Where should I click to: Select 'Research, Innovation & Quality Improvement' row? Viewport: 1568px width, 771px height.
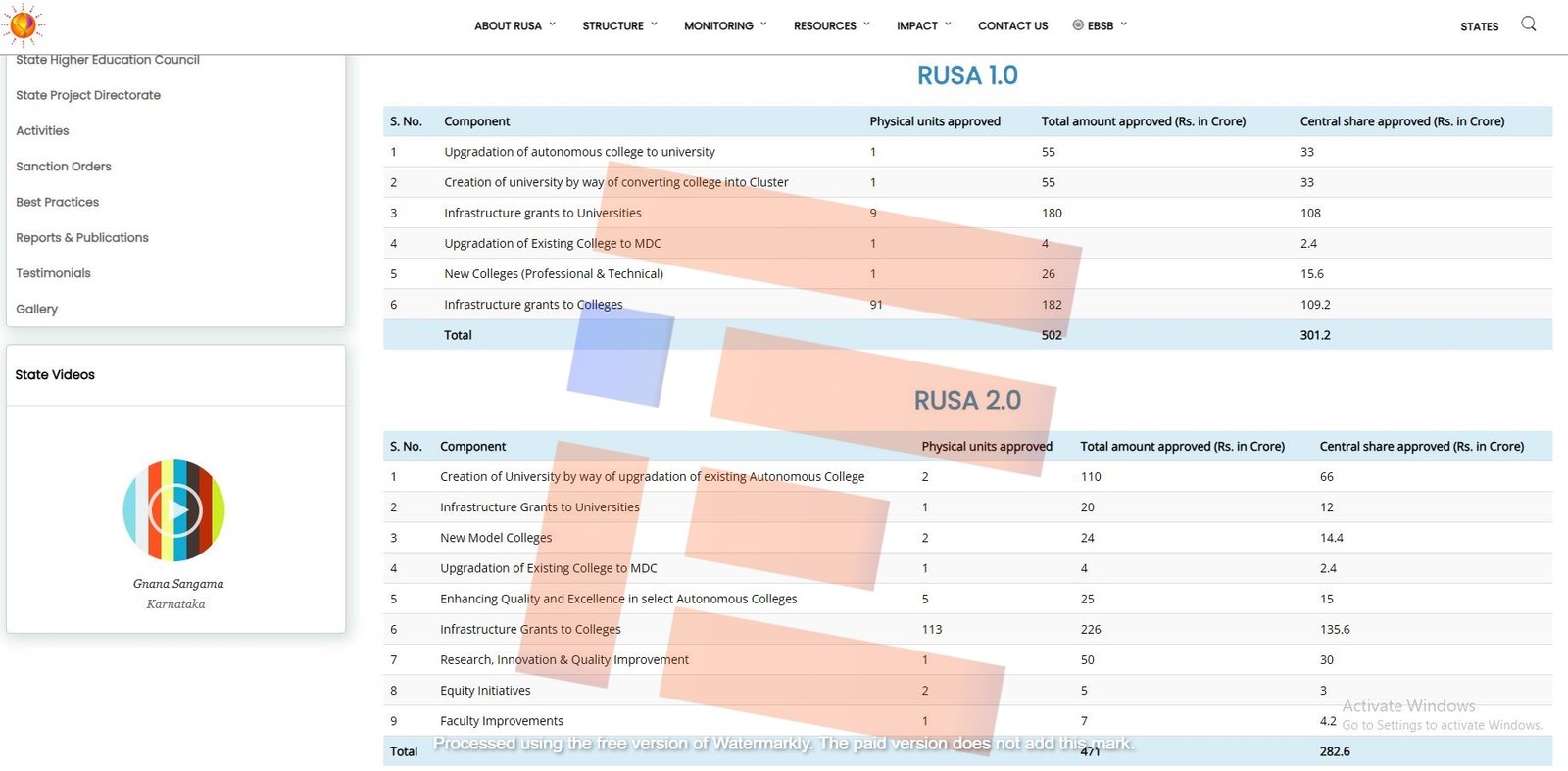[967, 660]
